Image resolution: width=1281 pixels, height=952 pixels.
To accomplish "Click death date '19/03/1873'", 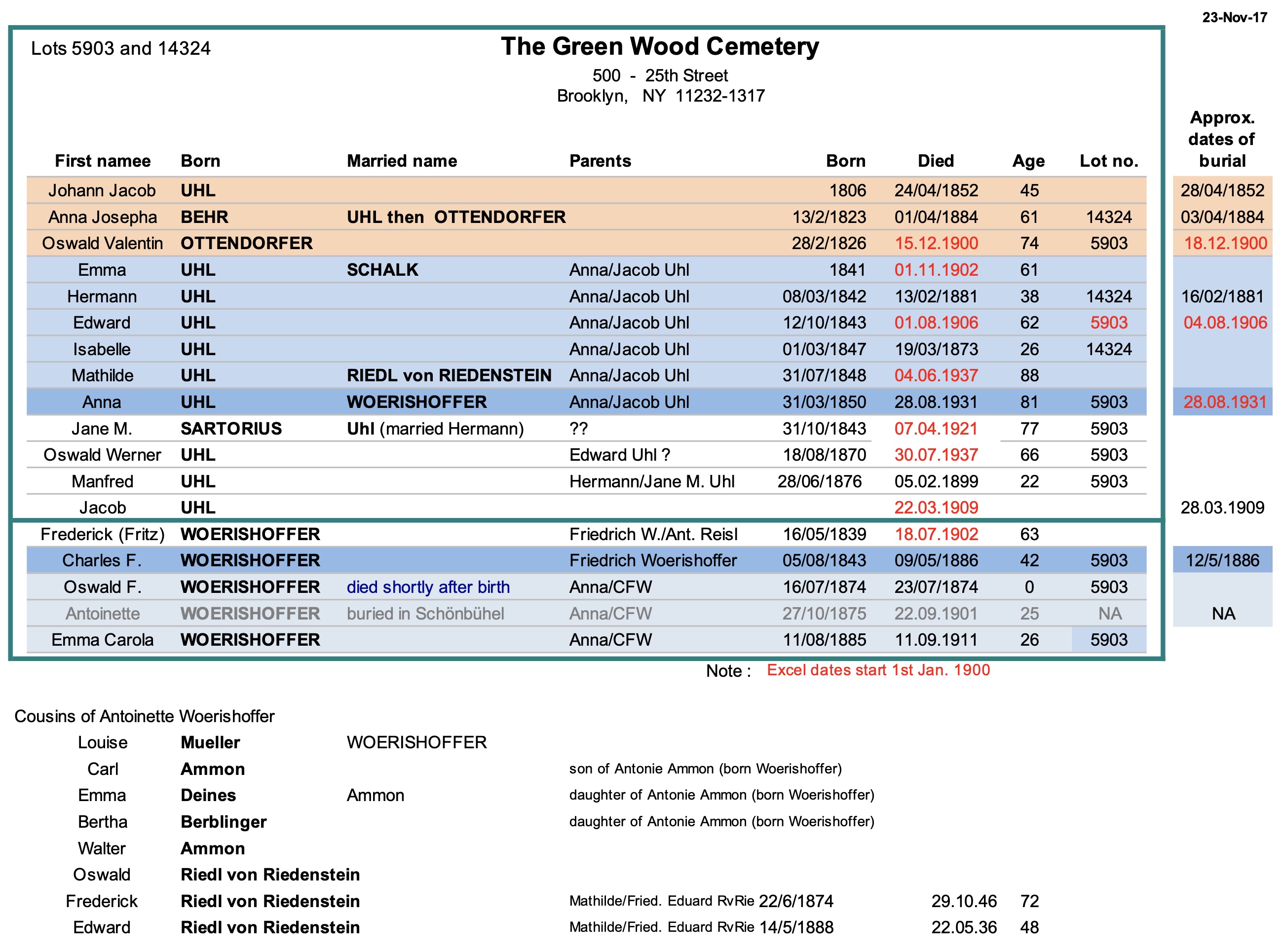I will 936,349.
